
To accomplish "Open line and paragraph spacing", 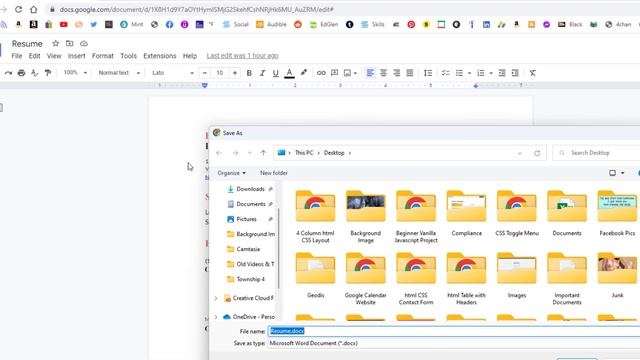I will [x=428, y=73].
